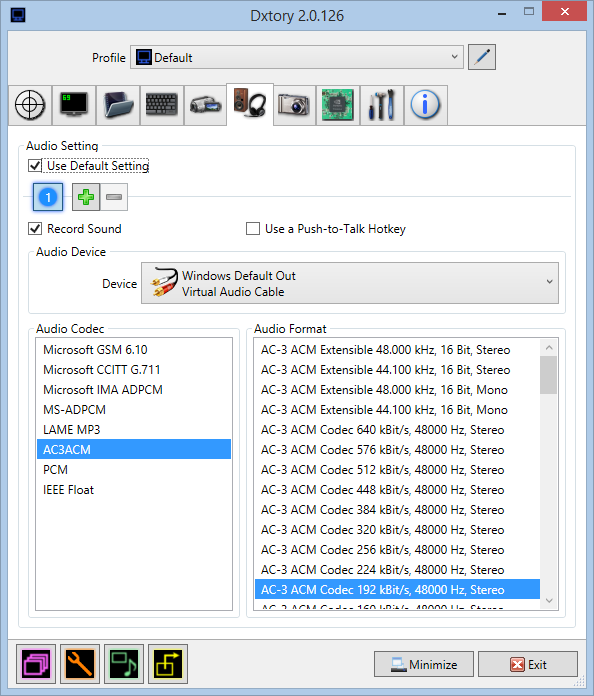Choose Extensible 48.000 kHz 16 Bit Mono

point(397,390)
